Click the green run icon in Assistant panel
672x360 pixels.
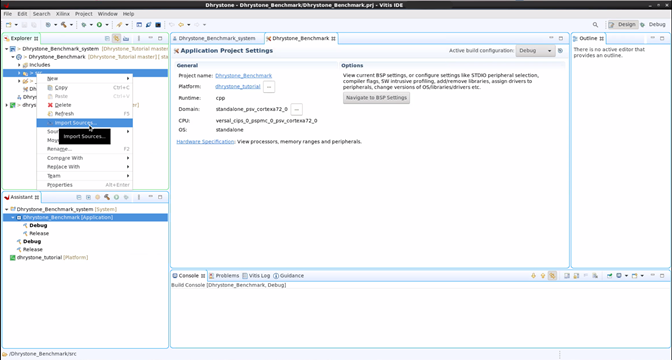(x=116, y=197)
